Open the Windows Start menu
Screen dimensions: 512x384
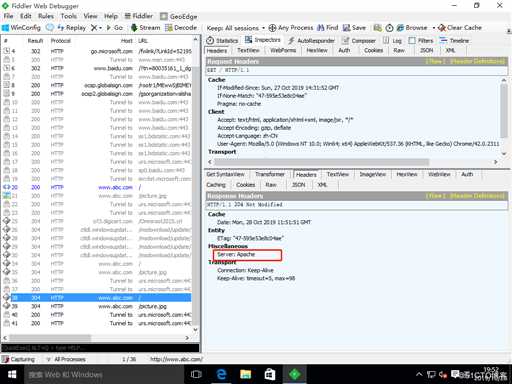pyautogui.click(x=12, y=374)
